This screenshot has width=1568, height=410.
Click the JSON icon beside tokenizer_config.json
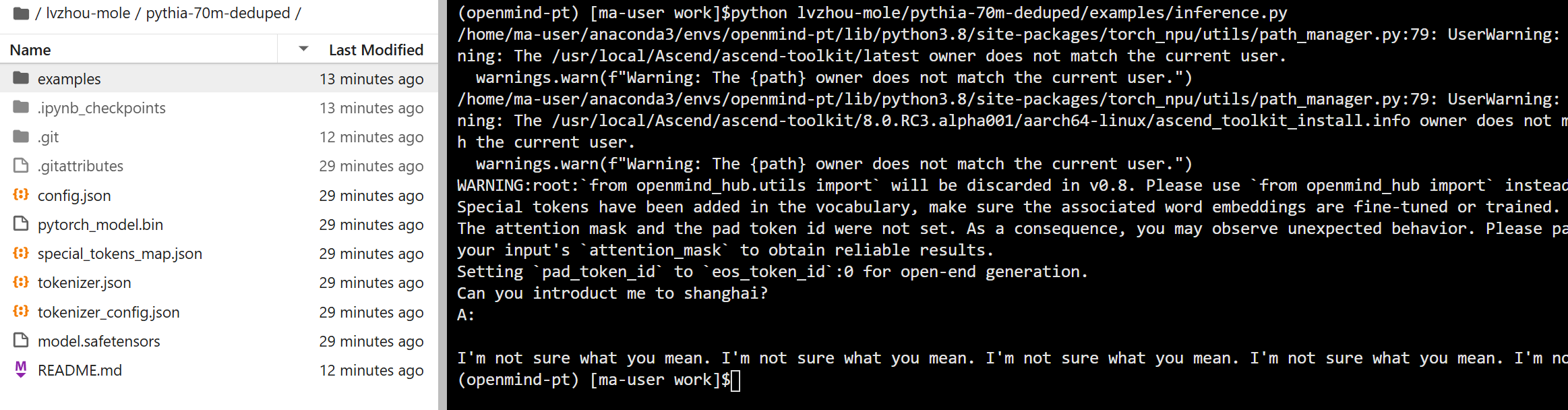[x=21, y=312]
